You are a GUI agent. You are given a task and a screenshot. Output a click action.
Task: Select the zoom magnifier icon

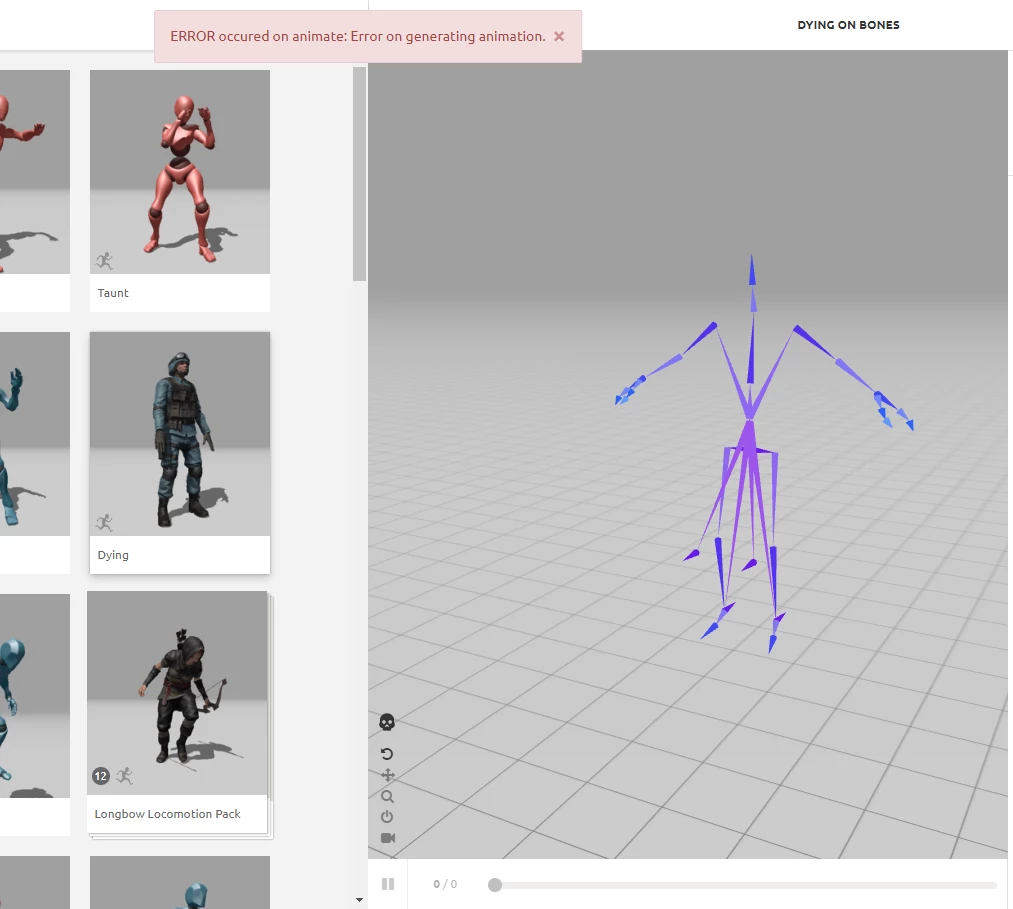point(387,797)
